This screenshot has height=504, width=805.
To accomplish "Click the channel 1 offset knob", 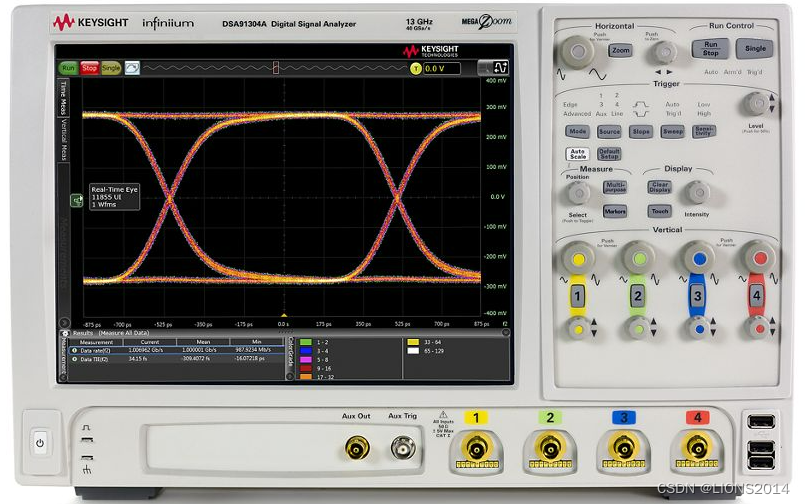I will click(x=579, y=328).
